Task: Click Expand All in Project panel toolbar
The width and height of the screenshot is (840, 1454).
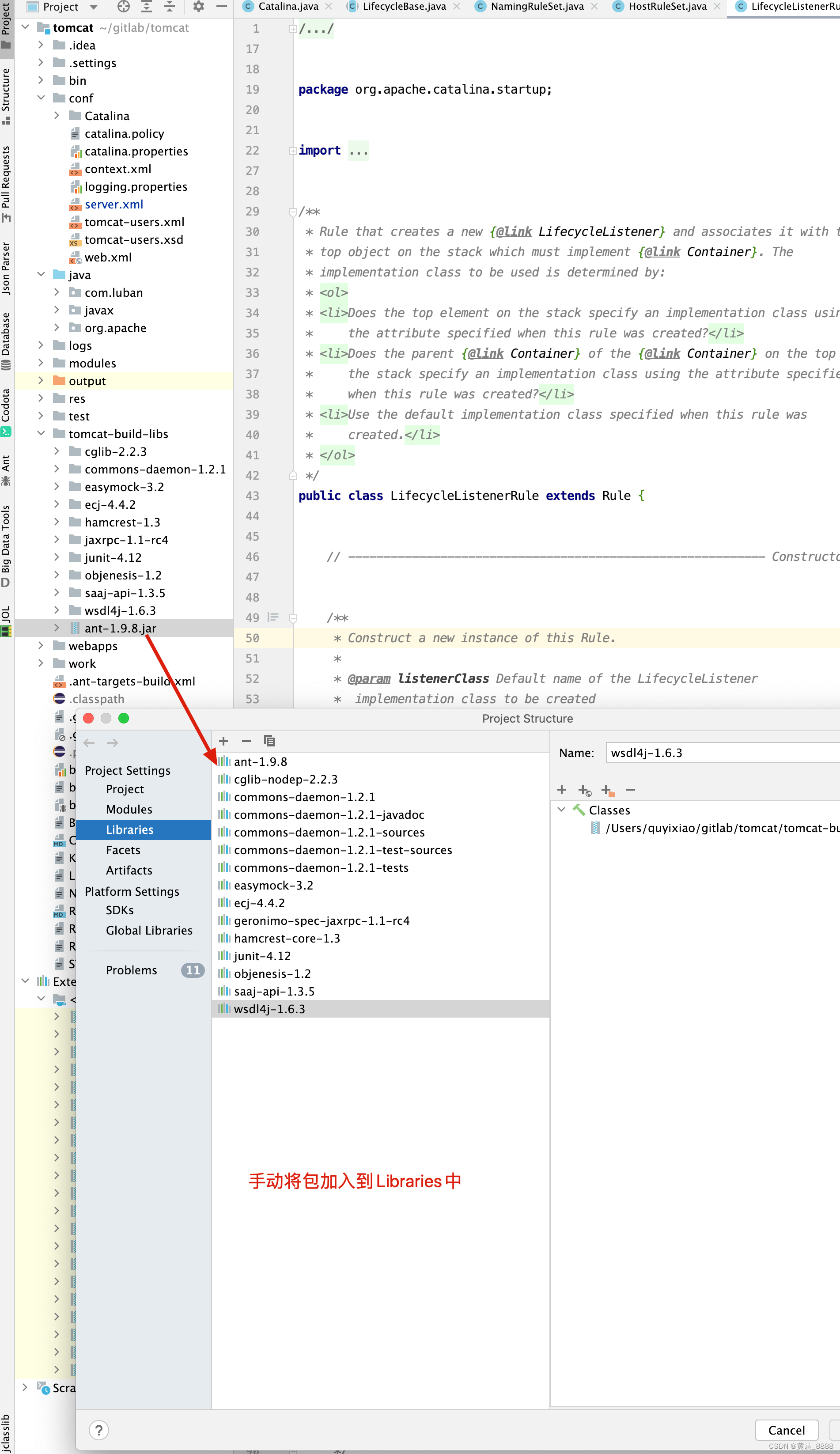Action: [147, 6]
